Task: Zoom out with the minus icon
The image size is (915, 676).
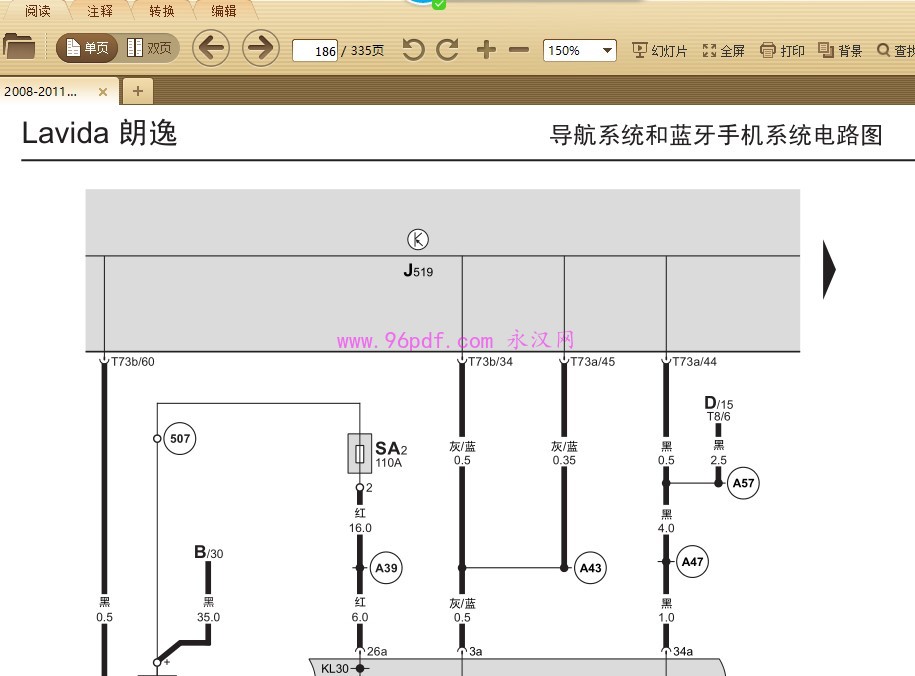Action: click(x=519, y=50)
